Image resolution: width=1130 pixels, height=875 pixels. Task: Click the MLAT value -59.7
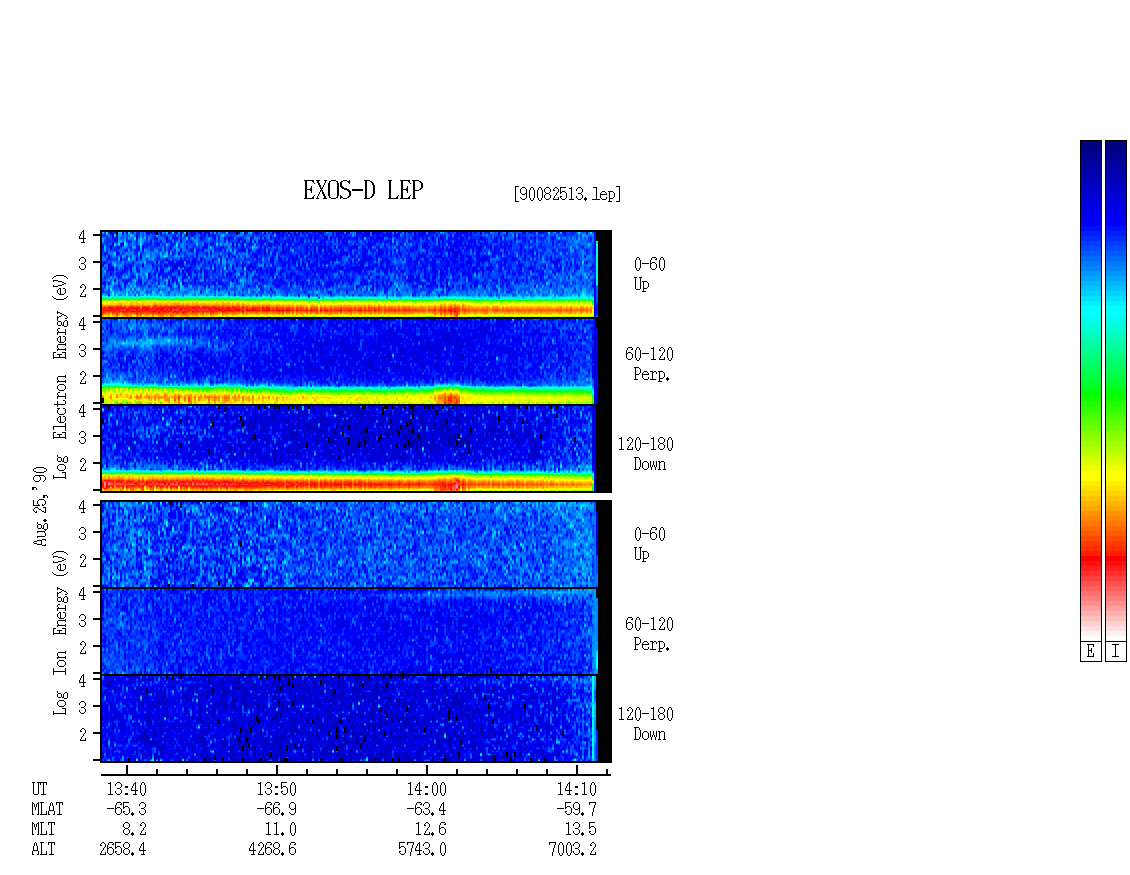click(x=576, y=809)
